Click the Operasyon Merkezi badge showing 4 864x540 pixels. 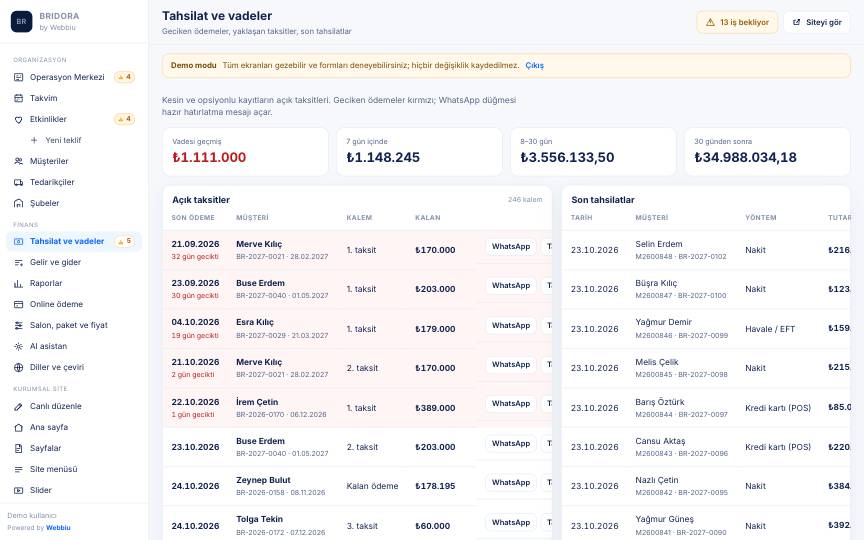(125, 77)
